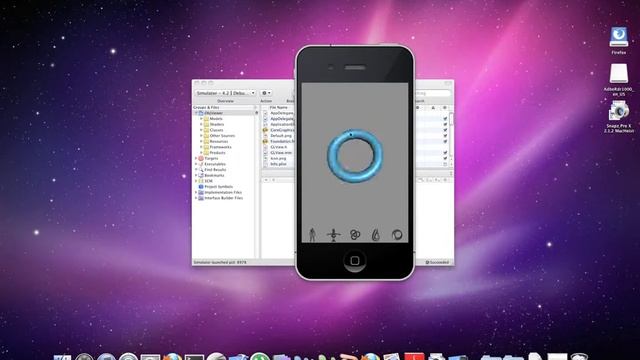Click the Simulator launched status bar text
640x360 pixels.
[x=220, y=262]
